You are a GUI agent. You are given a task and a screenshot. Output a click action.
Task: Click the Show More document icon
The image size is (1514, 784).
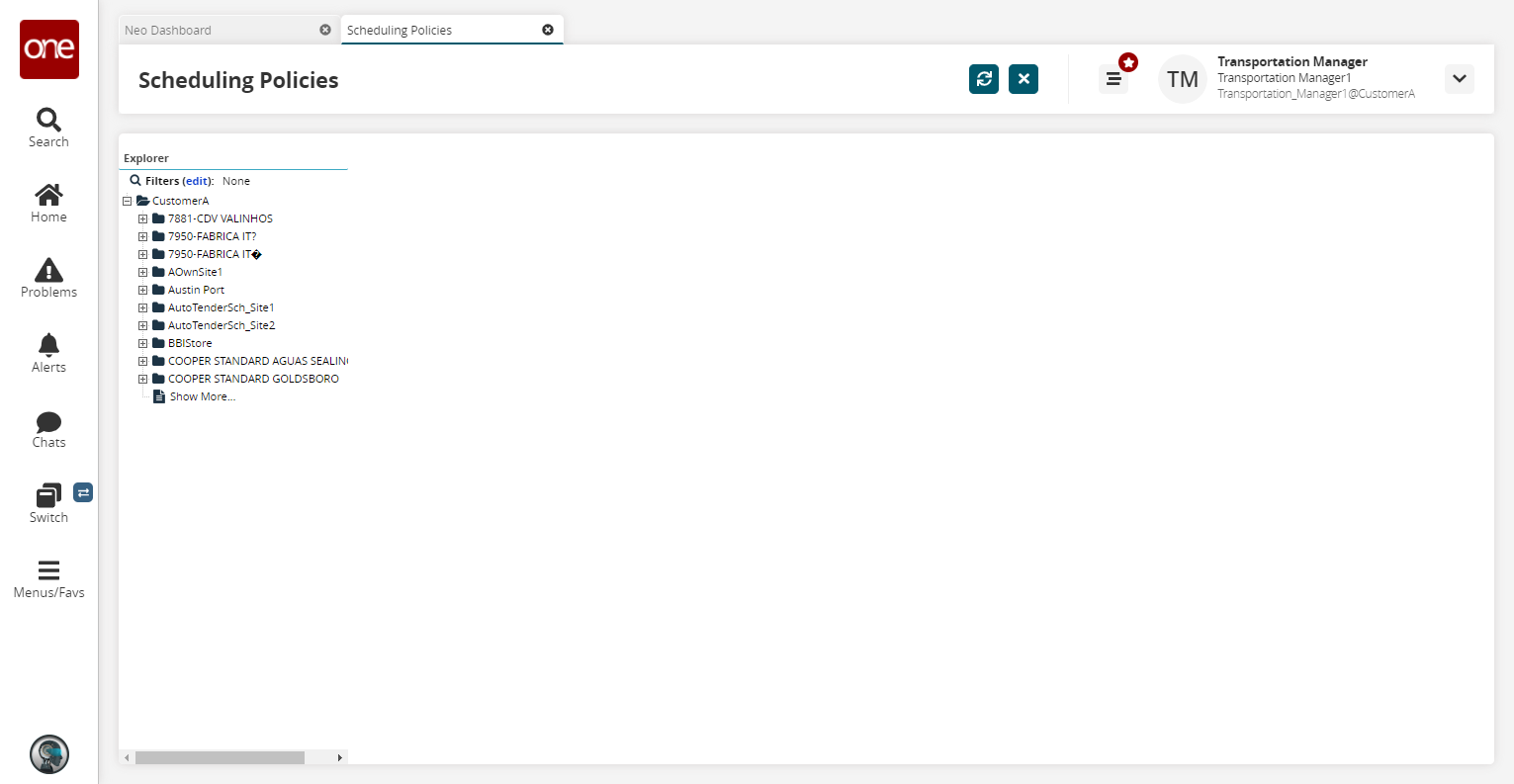coord(159,396)
